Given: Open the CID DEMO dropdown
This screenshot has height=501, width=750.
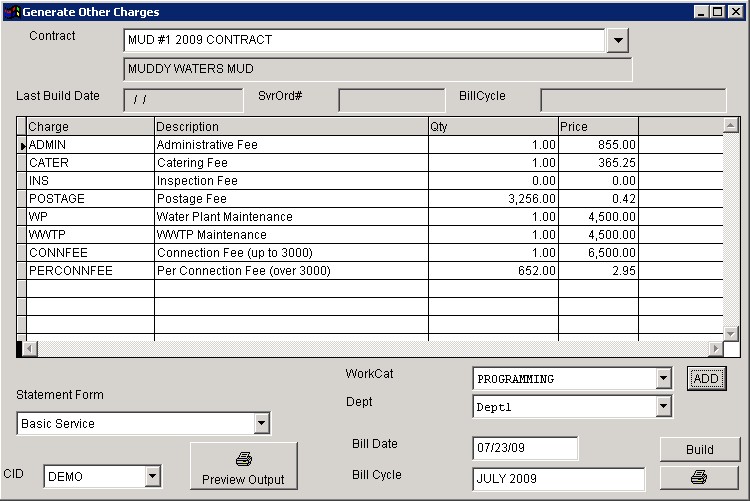Looking at the screenshot, I should tap(152, 477).
